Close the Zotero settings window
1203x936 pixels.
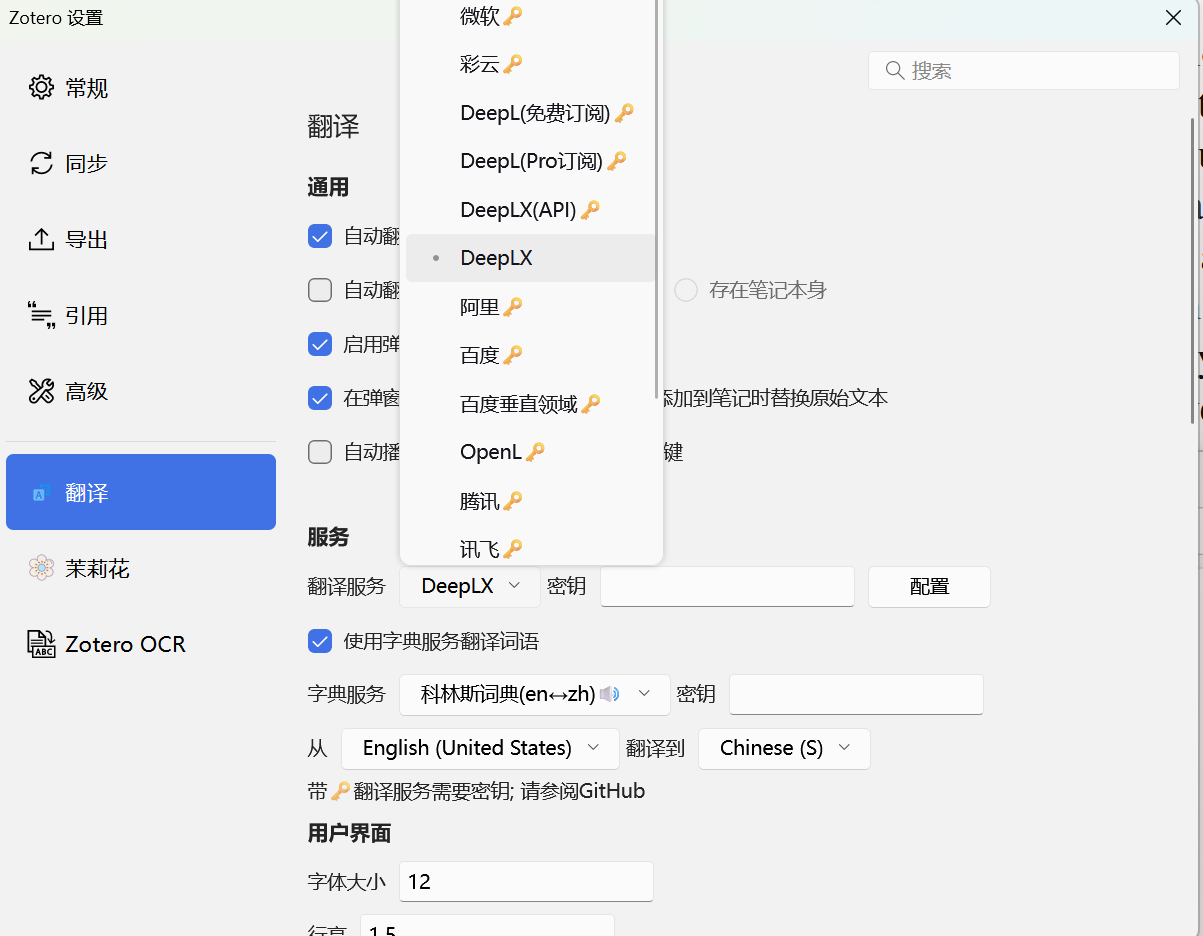point(1173,17)
